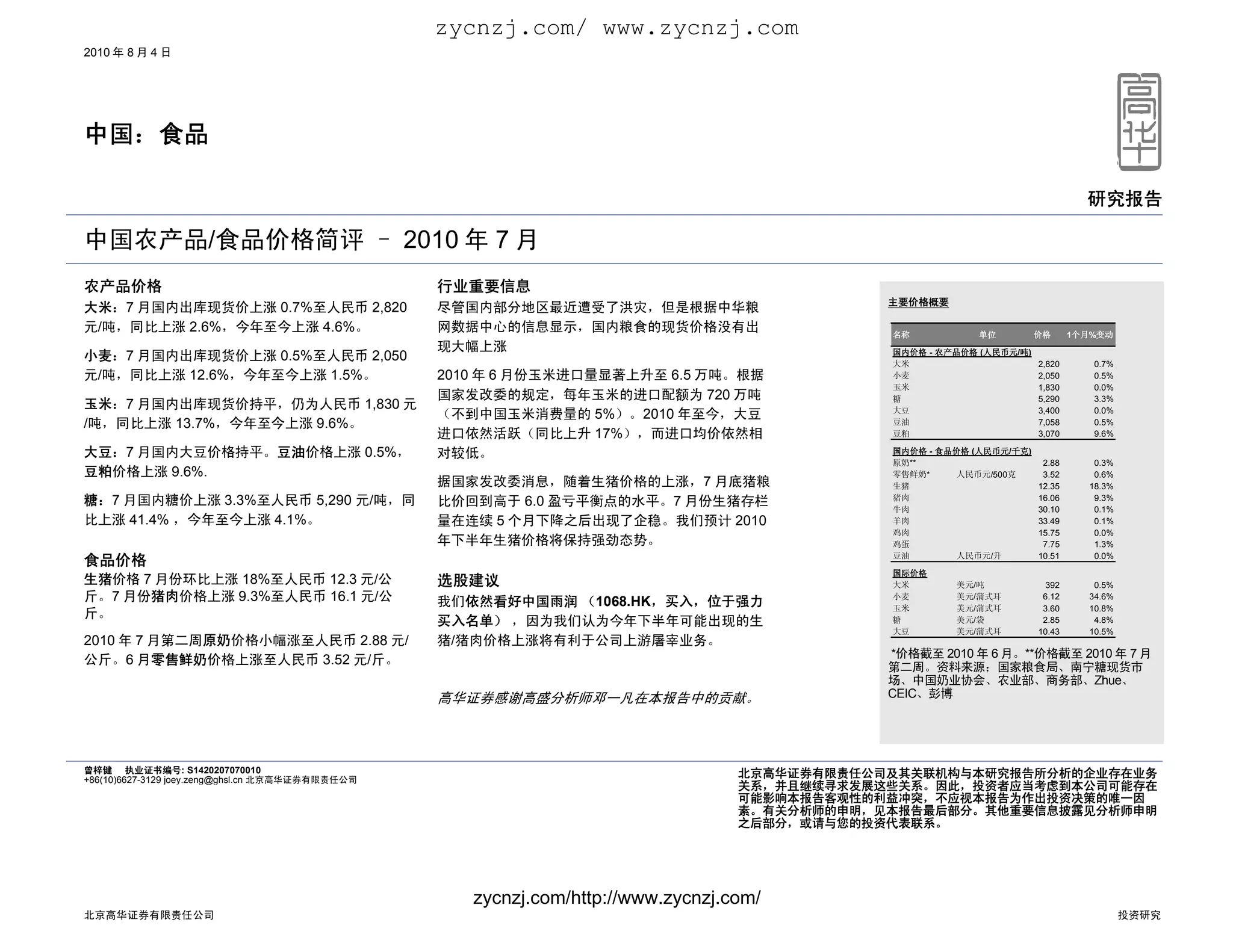Click the 研究报告 label
1233x952 pixels.
(1124, 199)
